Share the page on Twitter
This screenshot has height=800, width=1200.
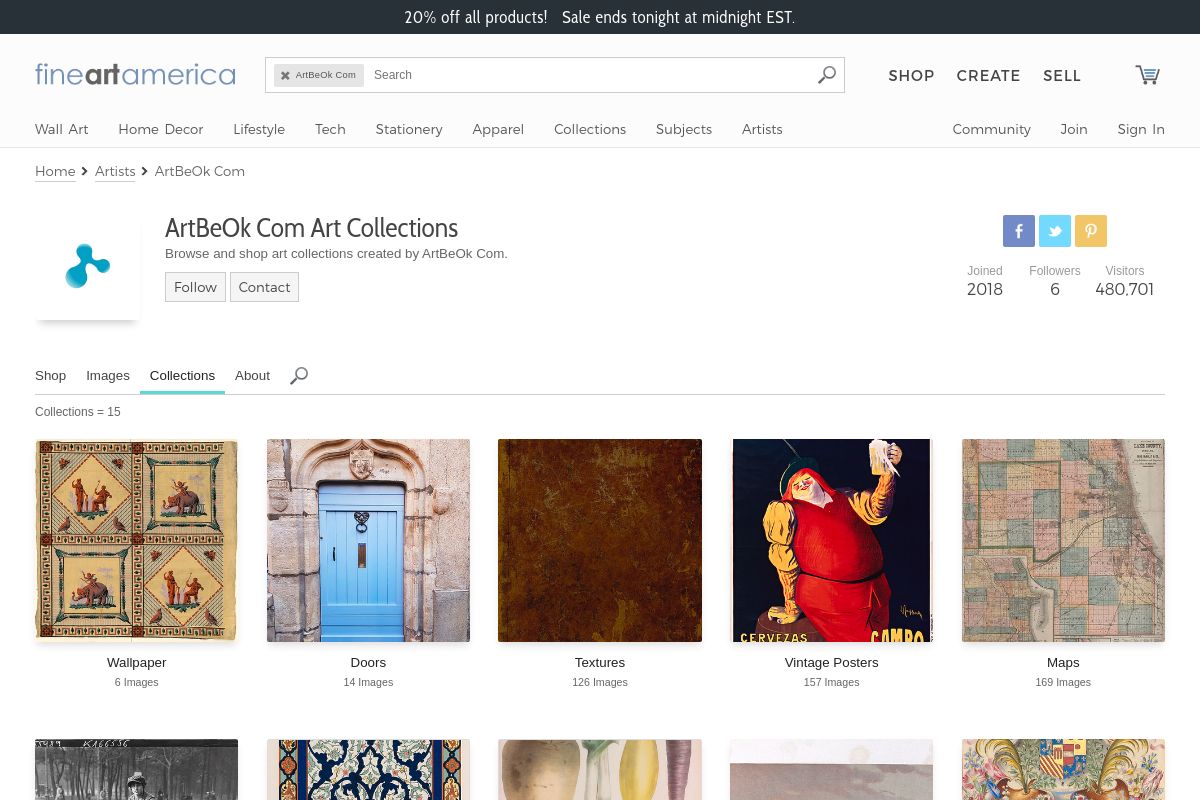1055,231
